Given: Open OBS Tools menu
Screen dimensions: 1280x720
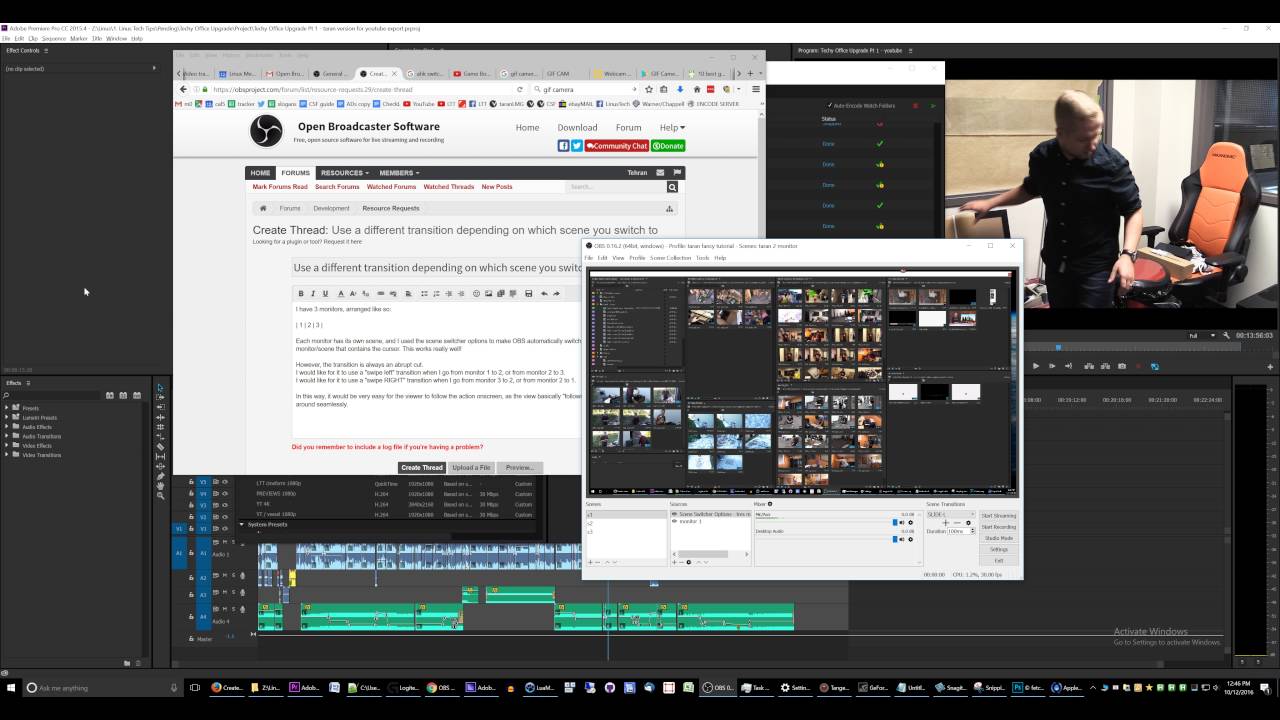Looking at the screenshot, I should pyautogui.click(x=703, y=258).
